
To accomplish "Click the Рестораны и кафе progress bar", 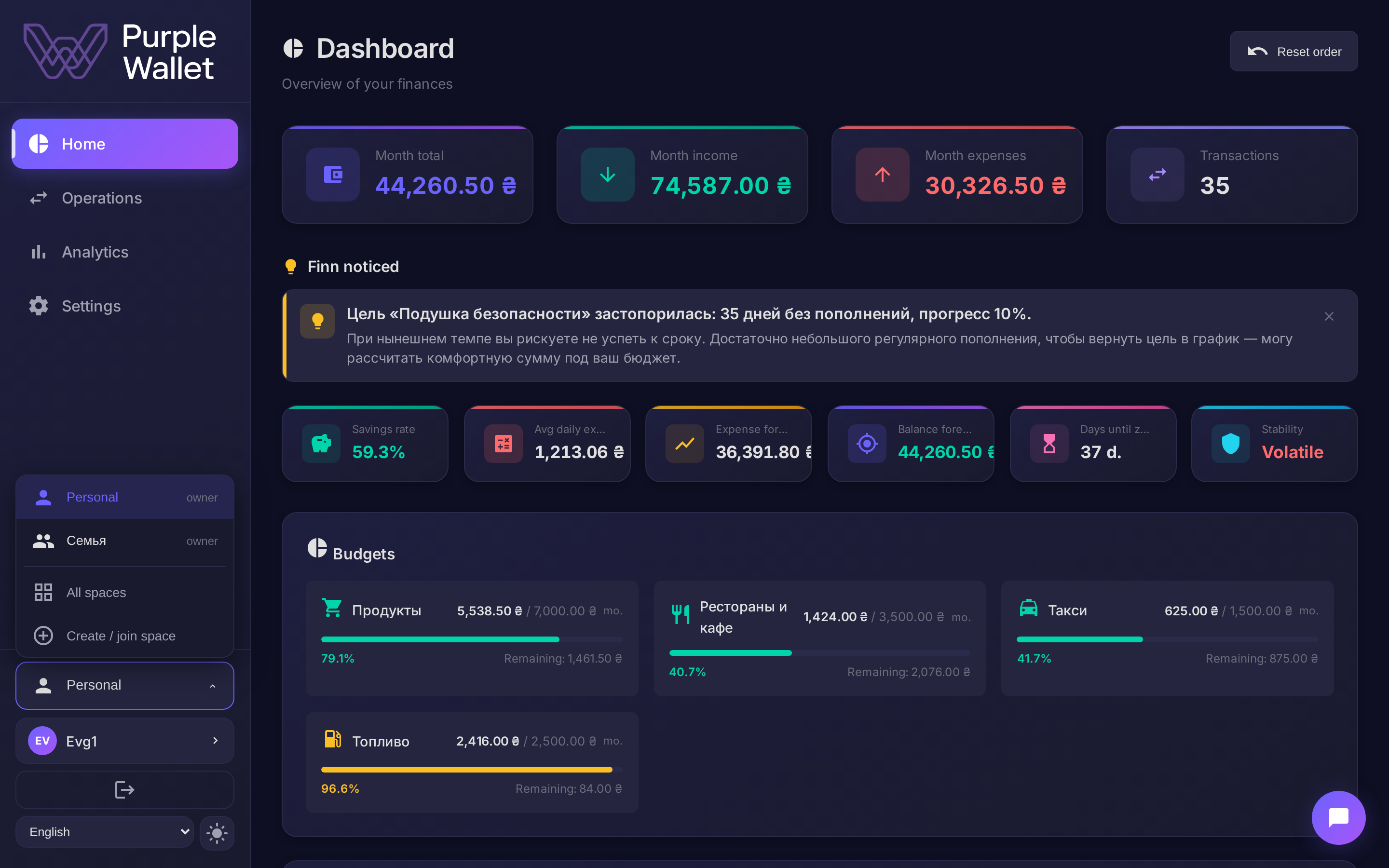I will coord(819,653).
